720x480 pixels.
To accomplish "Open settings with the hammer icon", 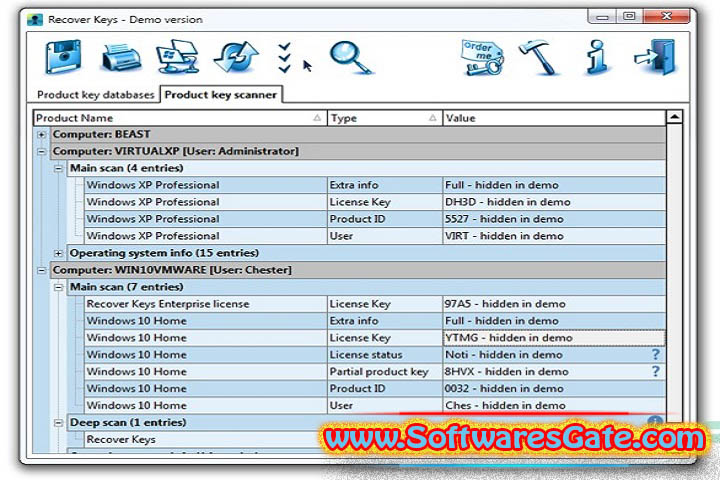I will [539, 57].
